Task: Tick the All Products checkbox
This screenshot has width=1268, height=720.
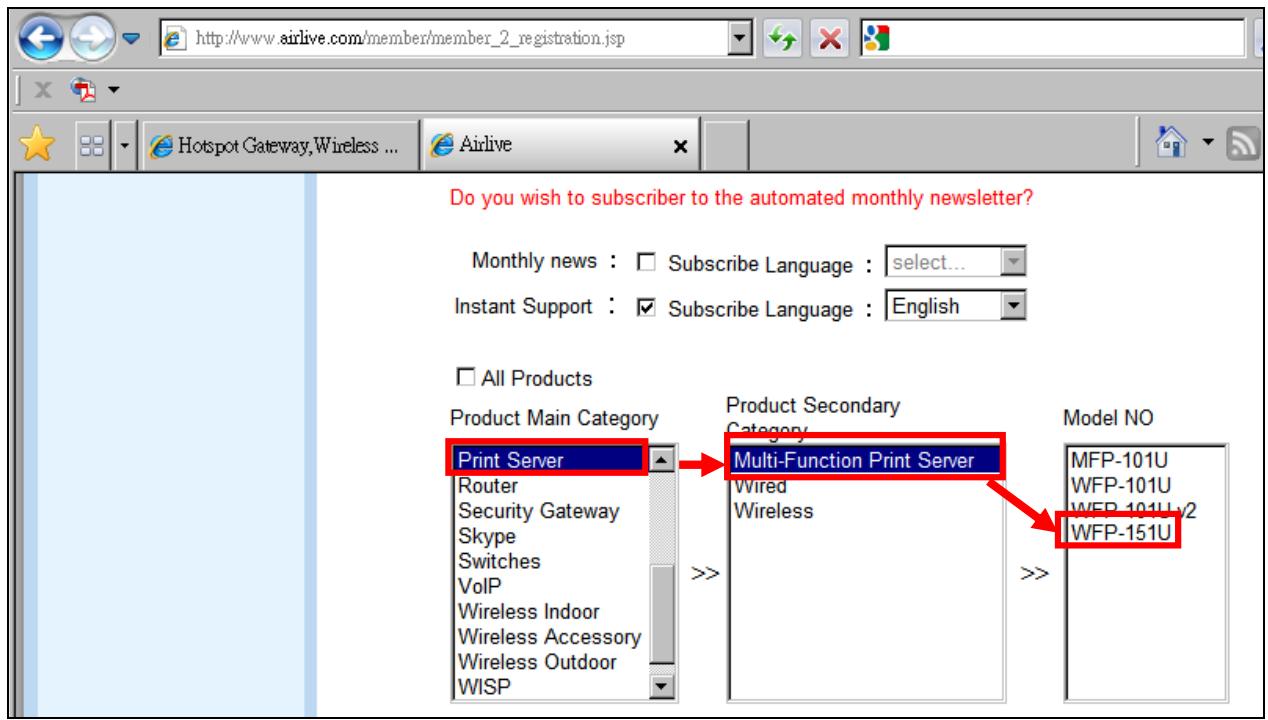Action: (464, 378)
